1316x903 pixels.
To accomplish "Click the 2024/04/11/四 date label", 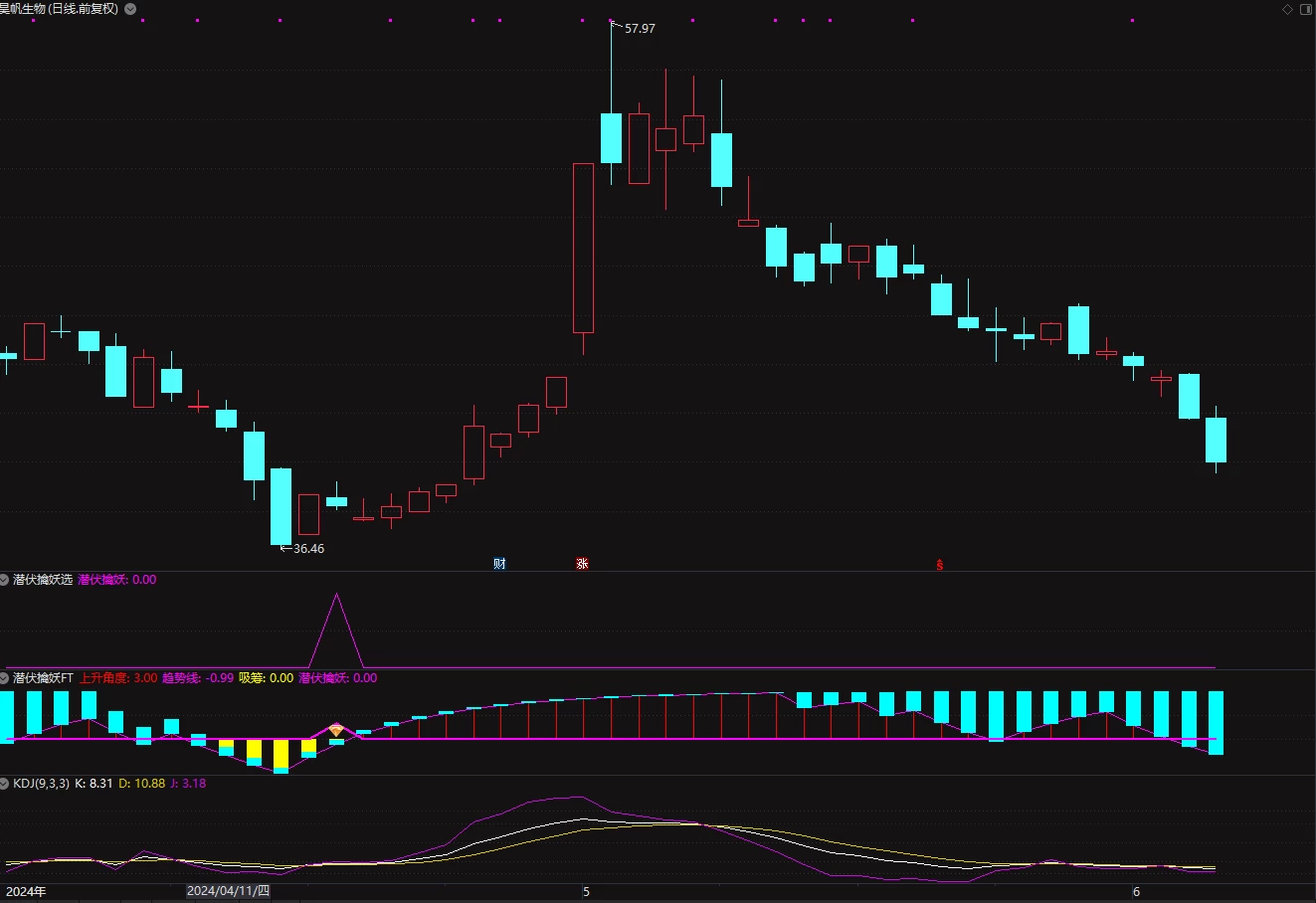I will (229, 891).
